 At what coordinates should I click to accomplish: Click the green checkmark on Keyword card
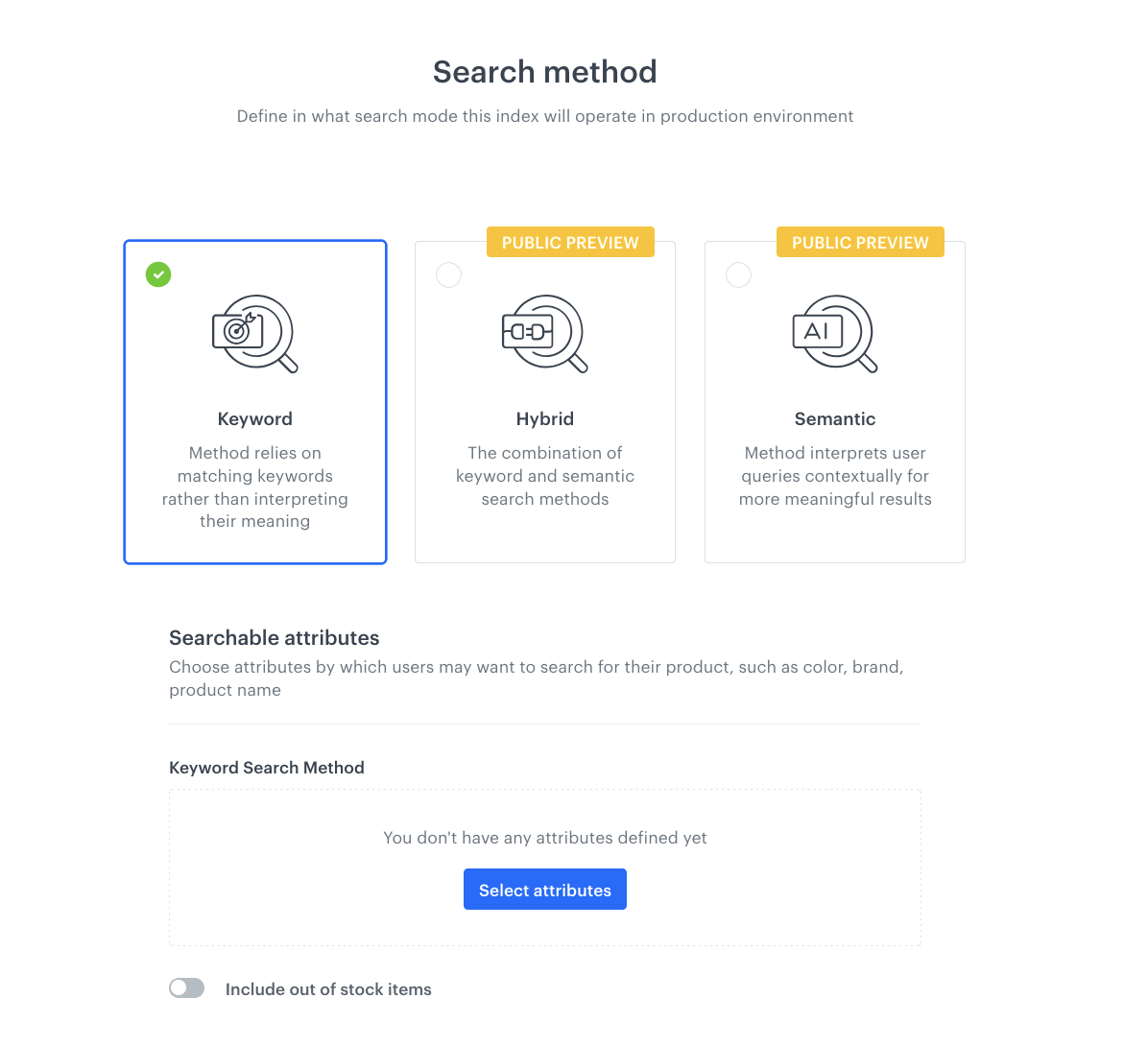(158, 274)
